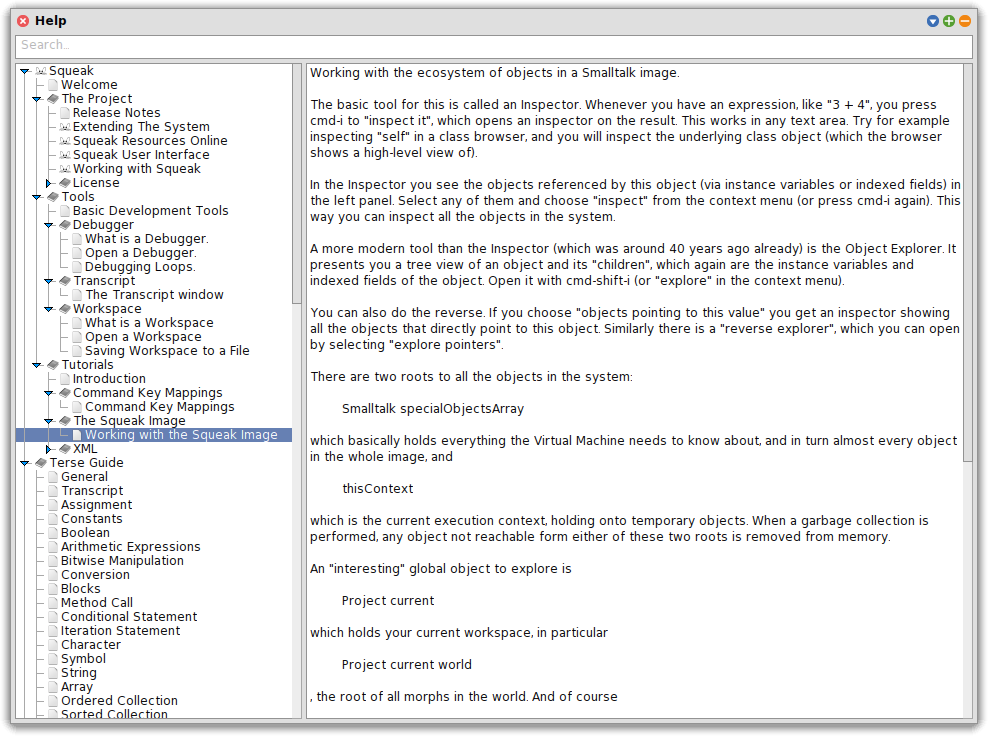This screenshot has height=736, width=988.
Task: Expand the License tree node
Action: pyautogui.click(x=49, y=183)
